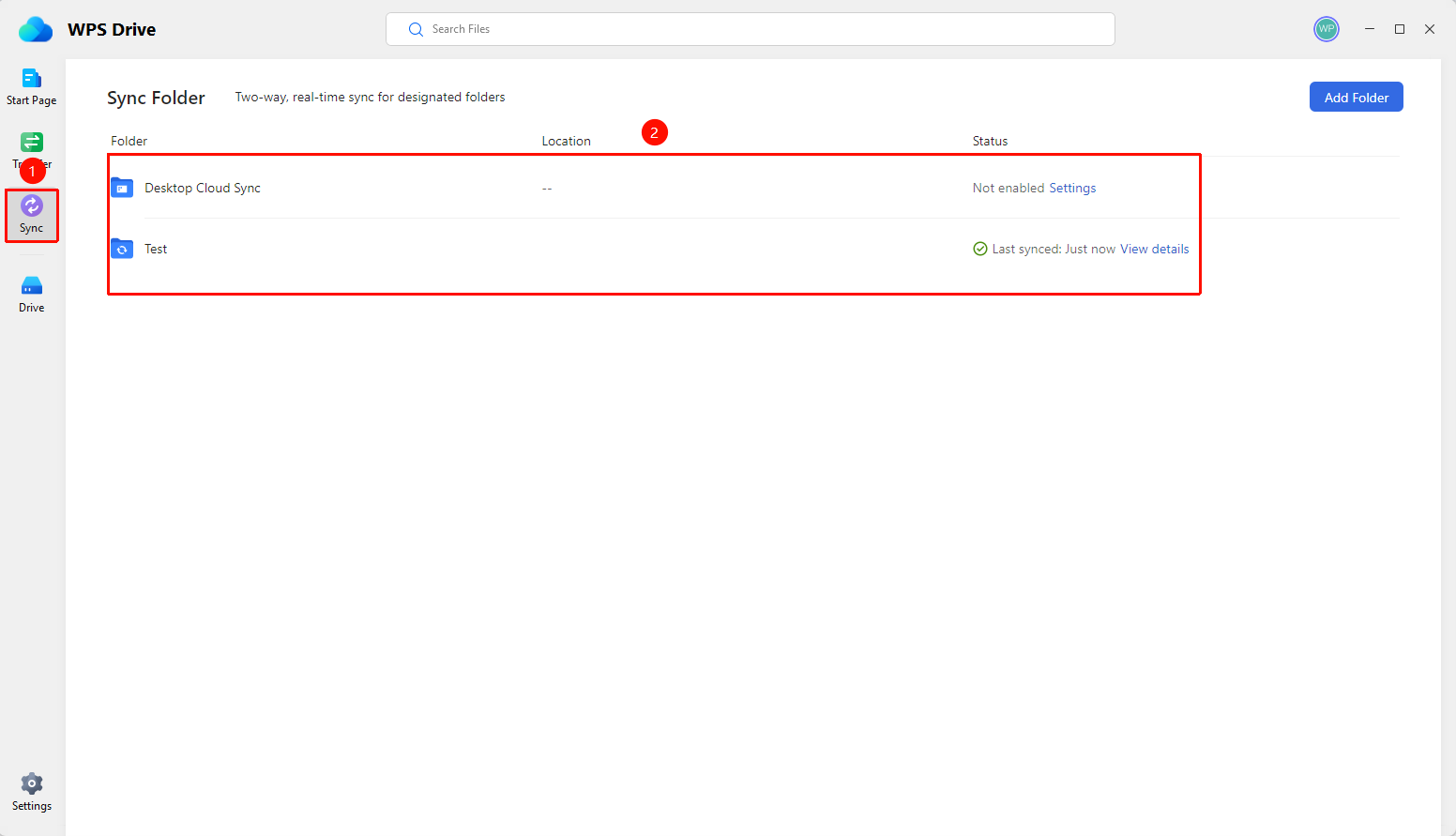Focus the Search Files field
The image size is (1456, 836).
(751, 29)
